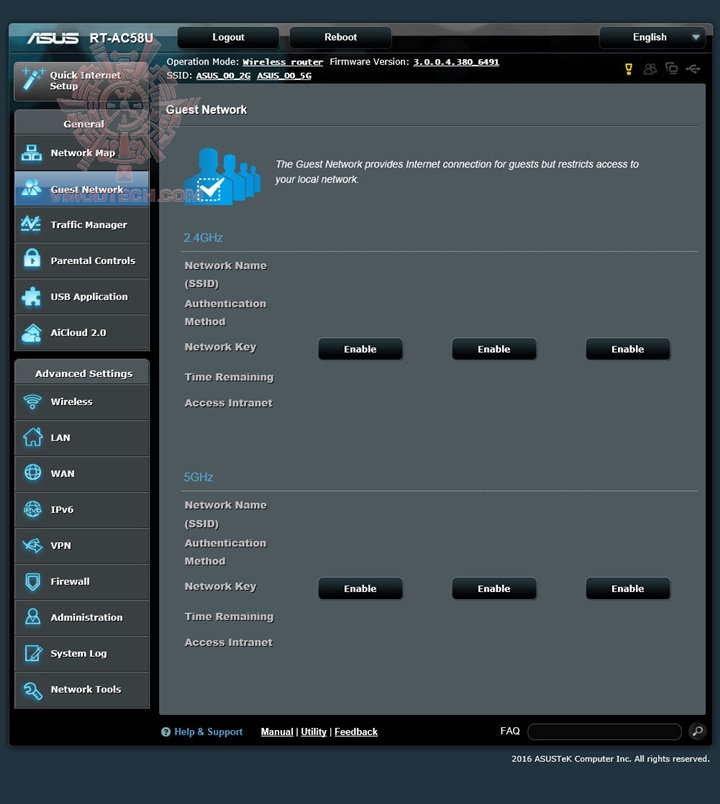Viewport: 720px width, 804px height.
Task: Click the Quick Internet Setup wand icon
Action: pyautogui.click(x=32, y=79)
